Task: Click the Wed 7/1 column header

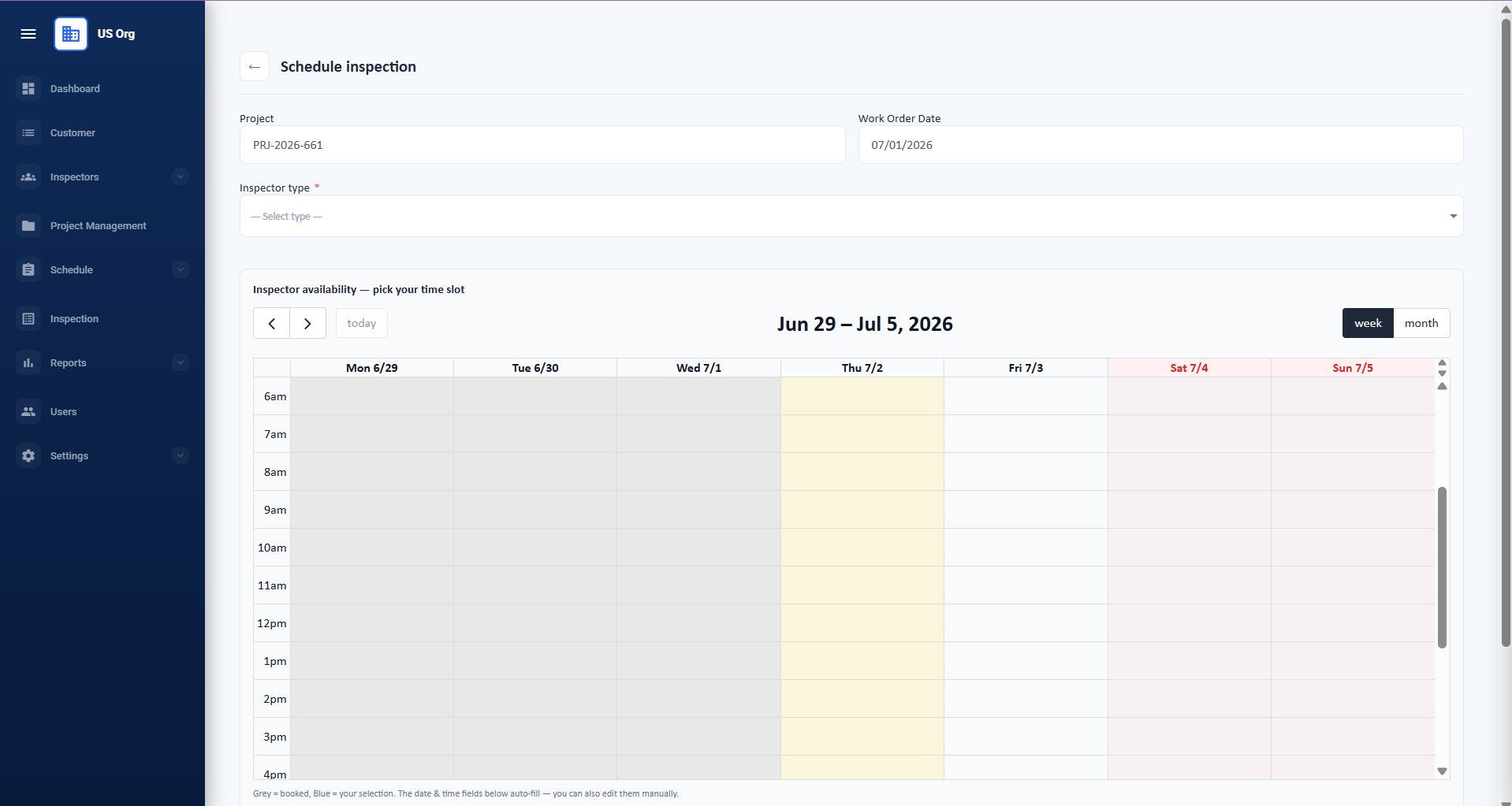Action: [x=698, y=368]
